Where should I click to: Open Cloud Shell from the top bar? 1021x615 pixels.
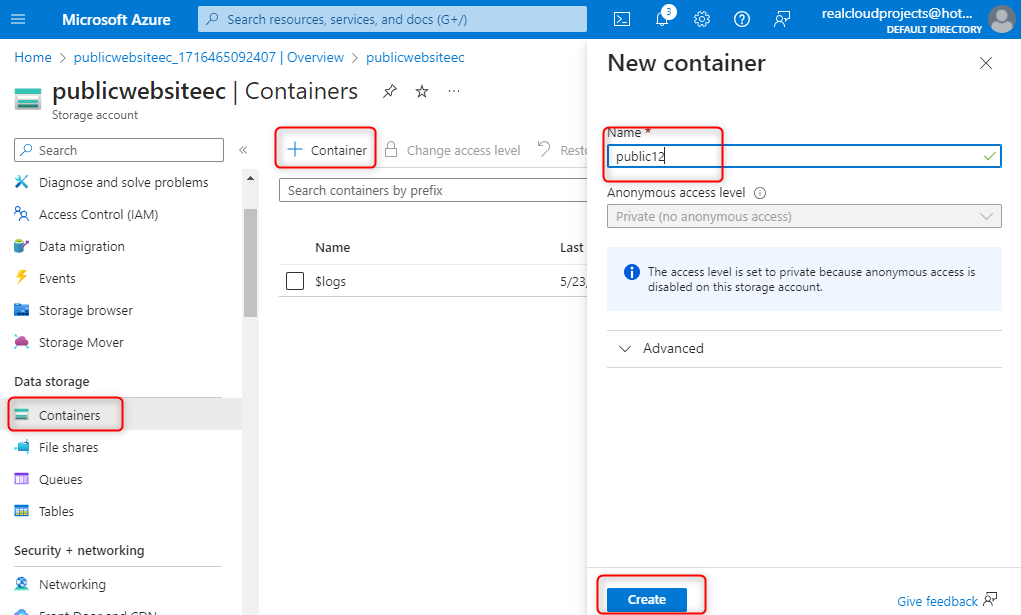pyautogui.click(x=622, y=19)
